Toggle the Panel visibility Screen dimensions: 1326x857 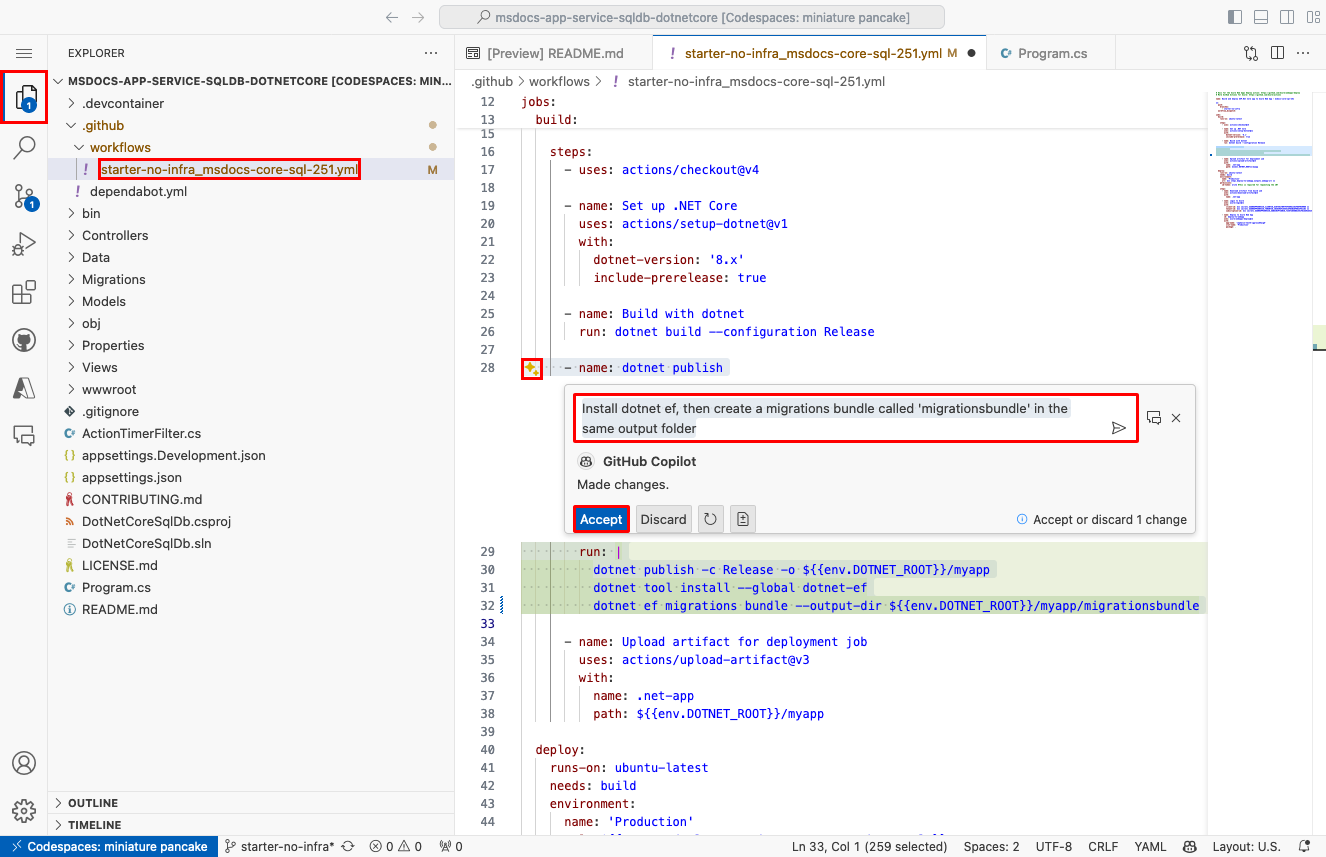pos(1261,16)
